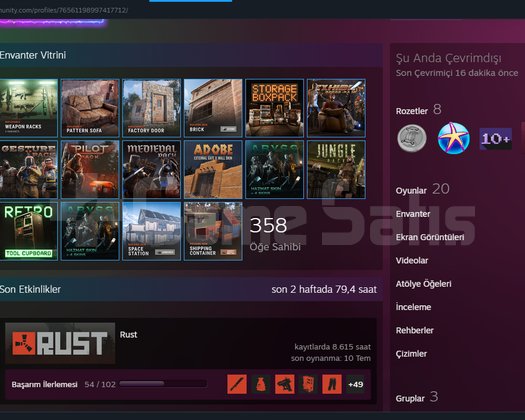The image size is (525, 420).
Task: Click 'kayıtlarda 8.615 saat' text
Action: pyautogui.click(x=332, y=347)
